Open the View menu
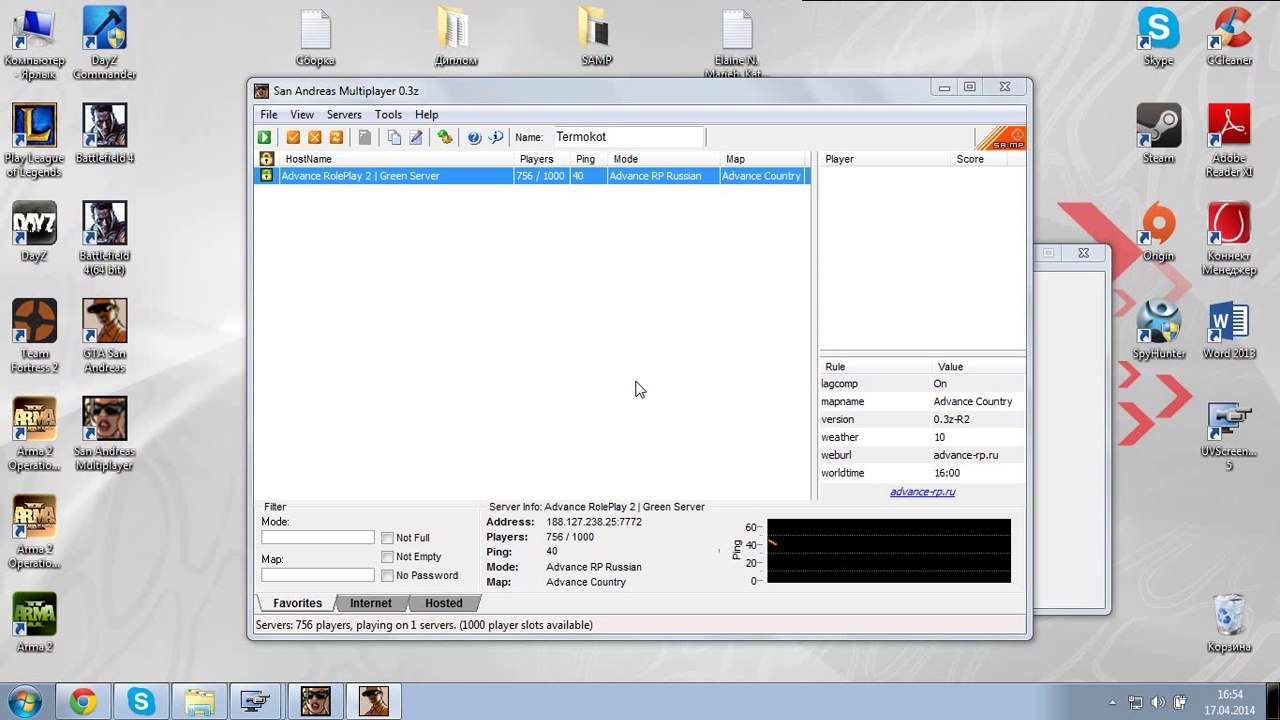This screenshot has height=720, width=1280. [302, 115]
